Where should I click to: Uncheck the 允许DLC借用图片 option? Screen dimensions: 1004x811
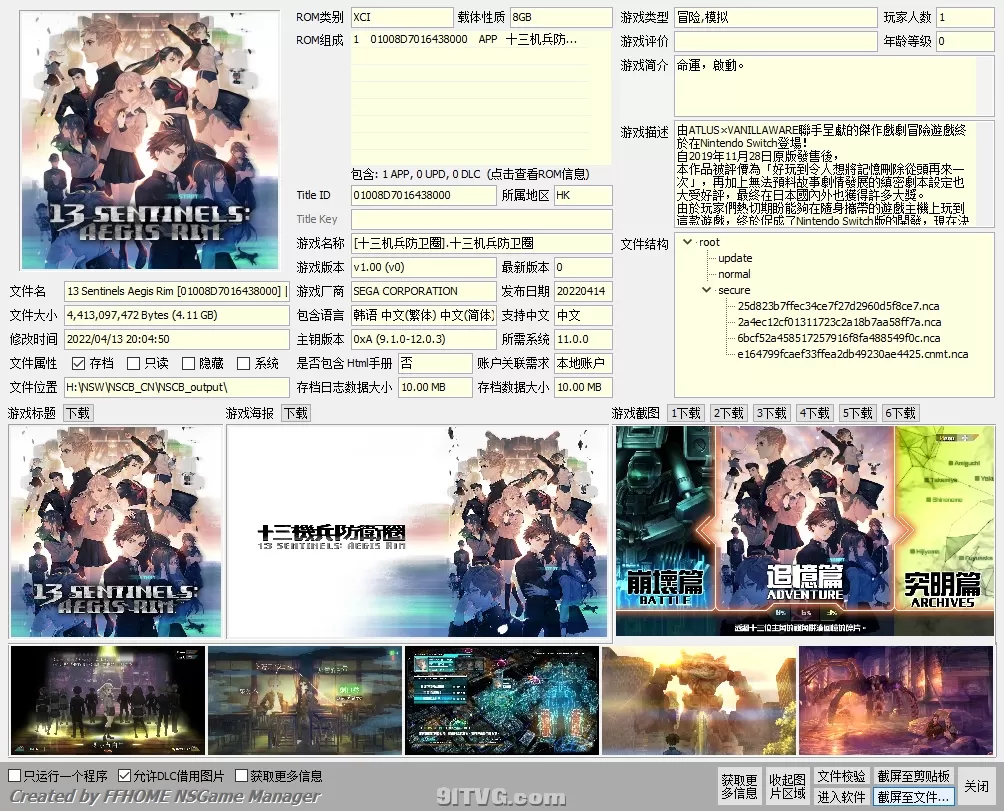(x=123, y=775)
